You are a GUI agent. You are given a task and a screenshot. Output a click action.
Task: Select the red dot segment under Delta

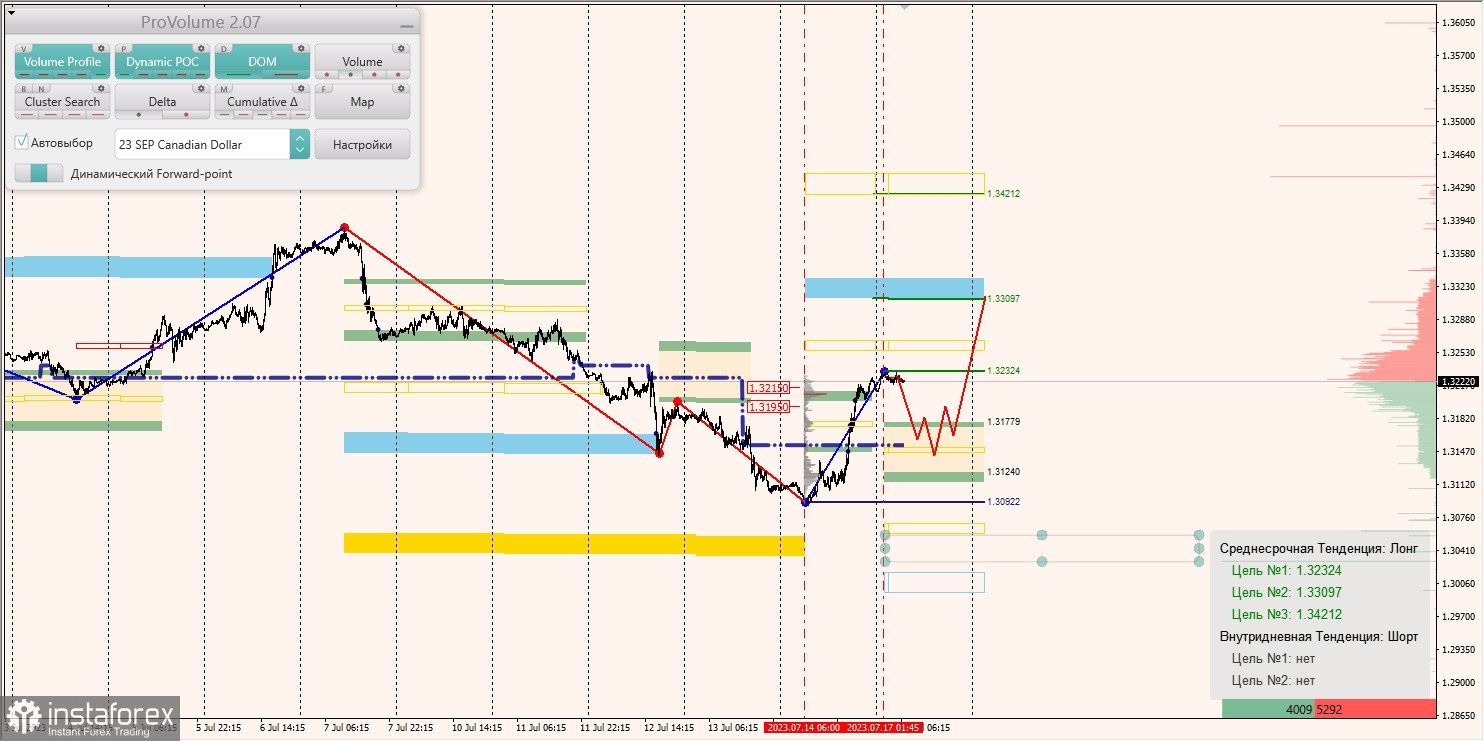pos(186,114)
